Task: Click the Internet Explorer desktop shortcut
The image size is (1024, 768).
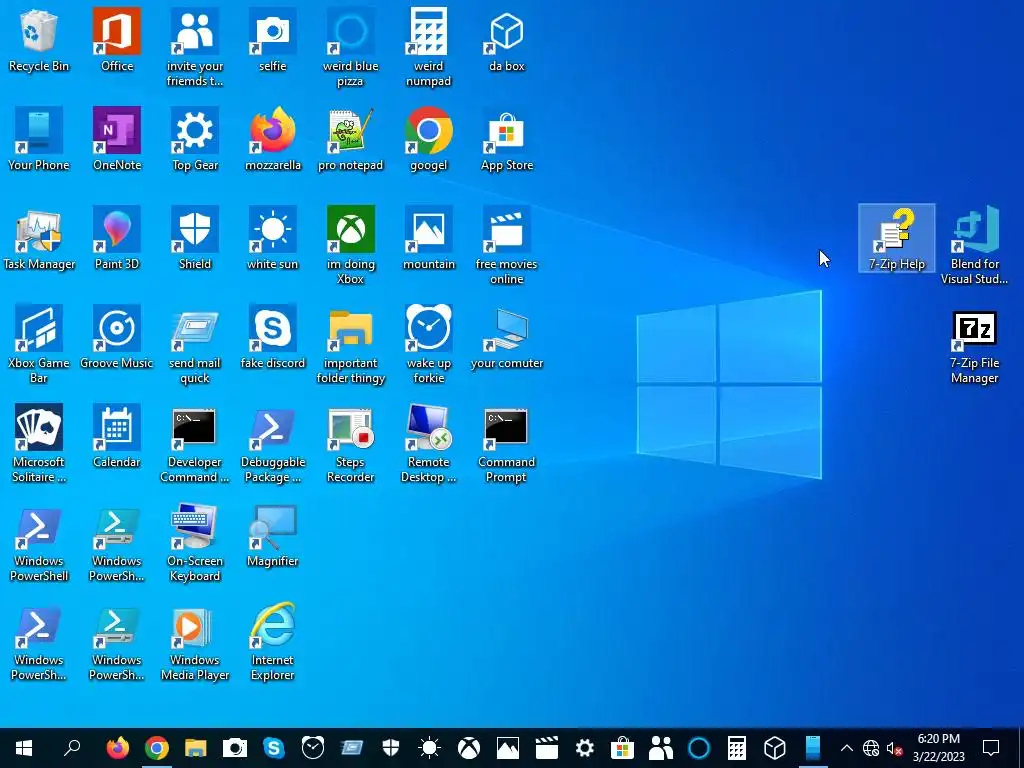Action: pos(272,642)
